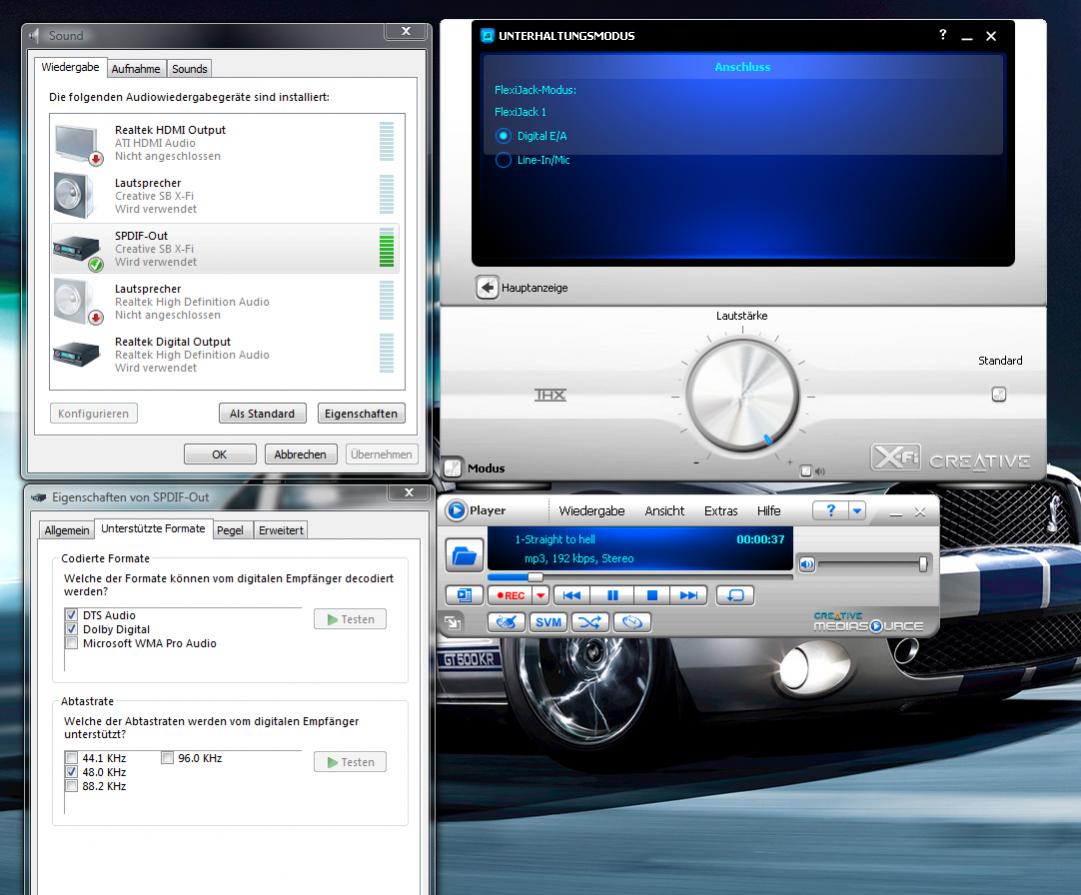Click Abbrechen in Sound dialog
The height and width of the screenshot is (895, 1081).
click(x=300, y=454)
